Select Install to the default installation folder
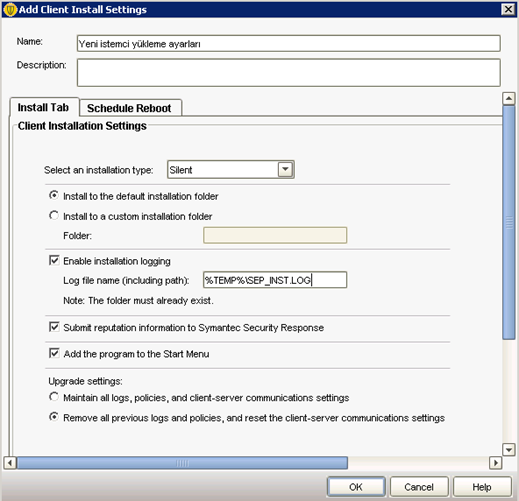This screenshot has width=519, height=501. click(54, 195)
